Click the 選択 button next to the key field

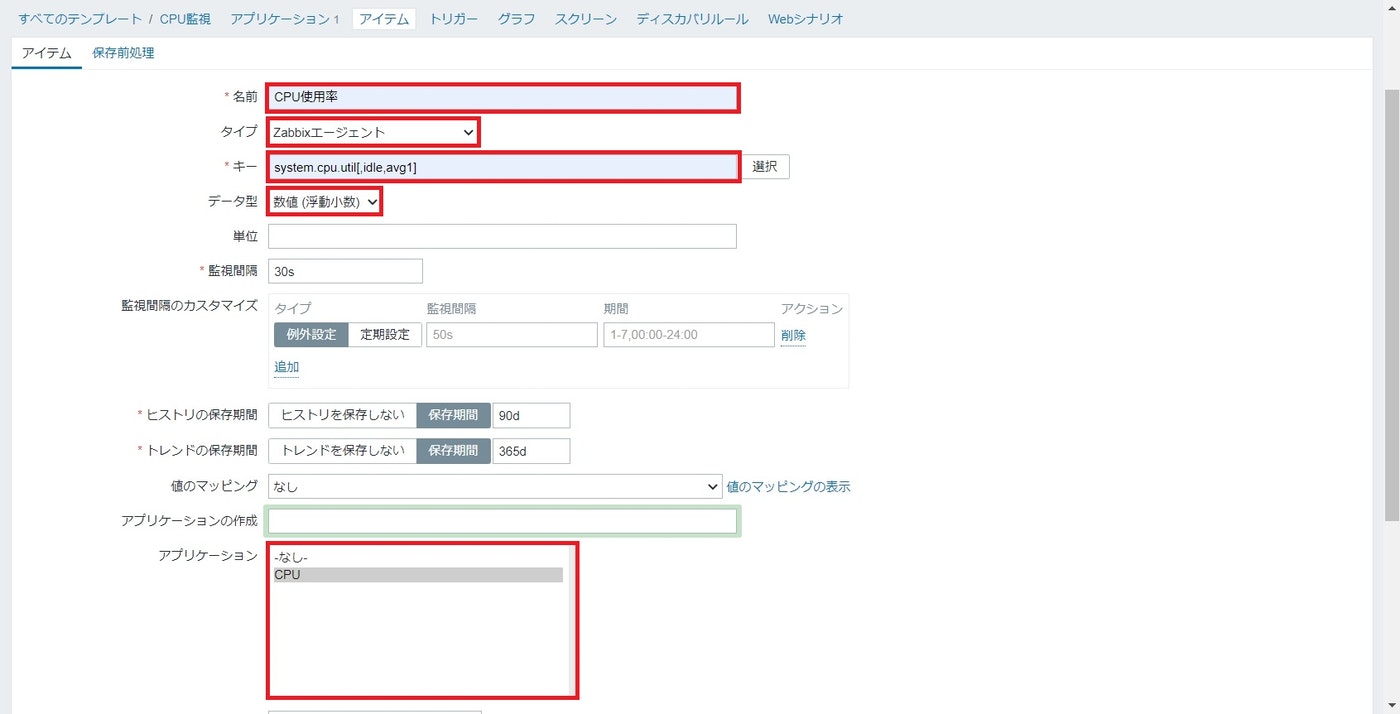(x=765, y=166)
